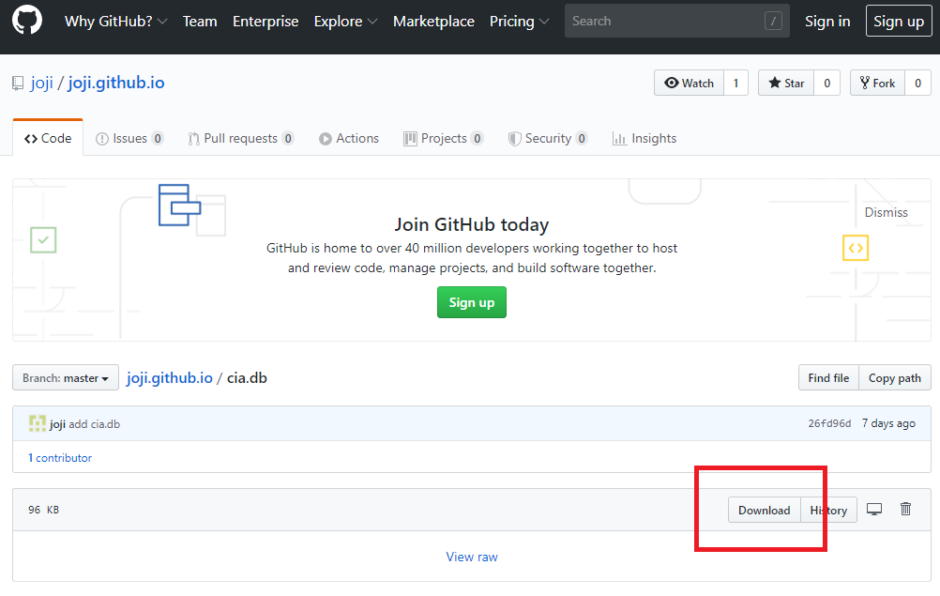Expand the Why GitHub? dropdown menu
This screenshot has width=940, height=596.
click(116, 21)
